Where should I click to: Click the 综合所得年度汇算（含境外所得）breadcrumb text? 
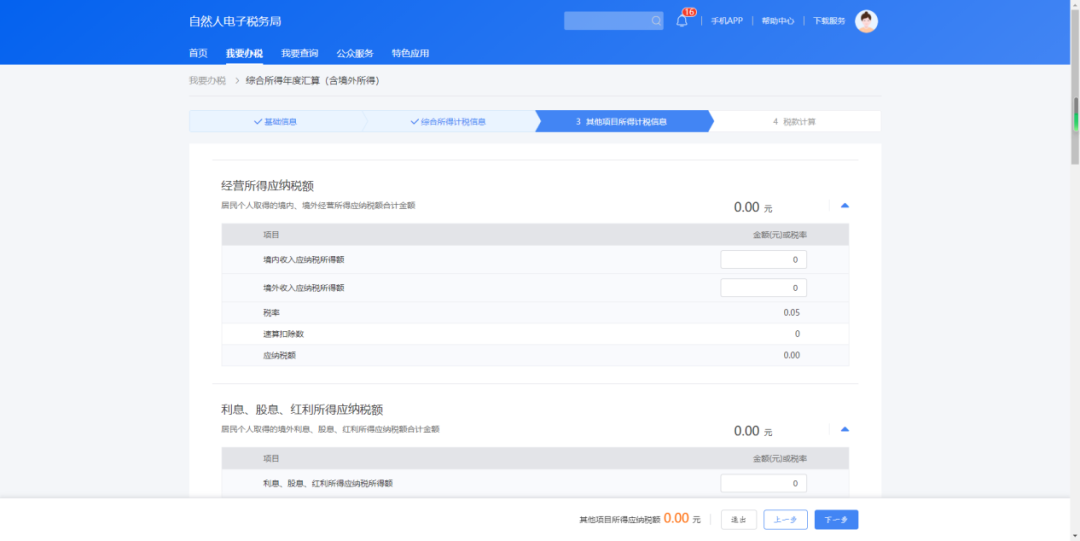pyautogui.click(x=312, y=81)
